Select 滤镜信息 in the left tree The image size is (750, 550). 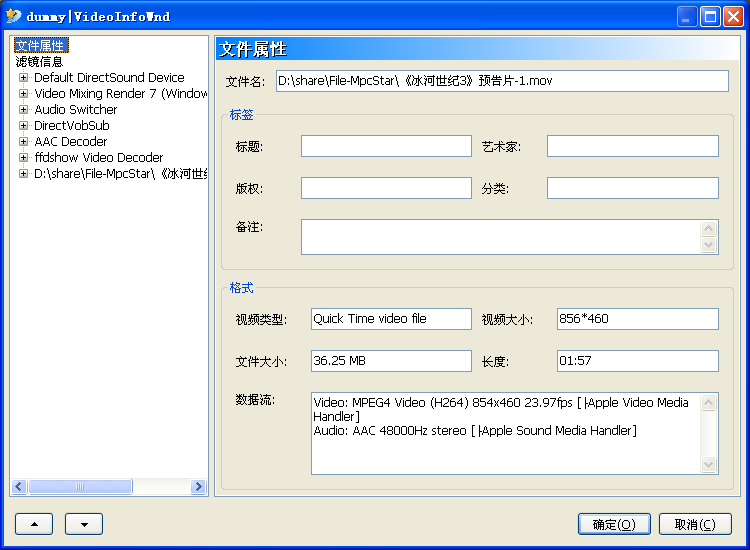(40, 62)
